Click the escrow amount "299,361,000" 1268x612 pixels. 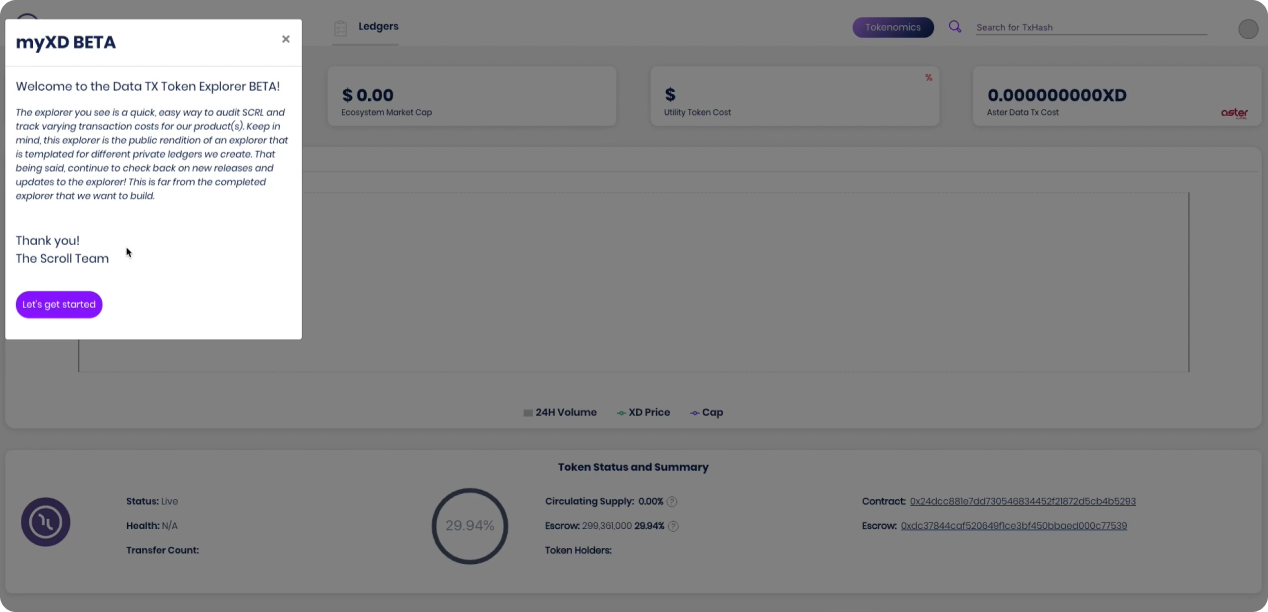pos(606,526)
